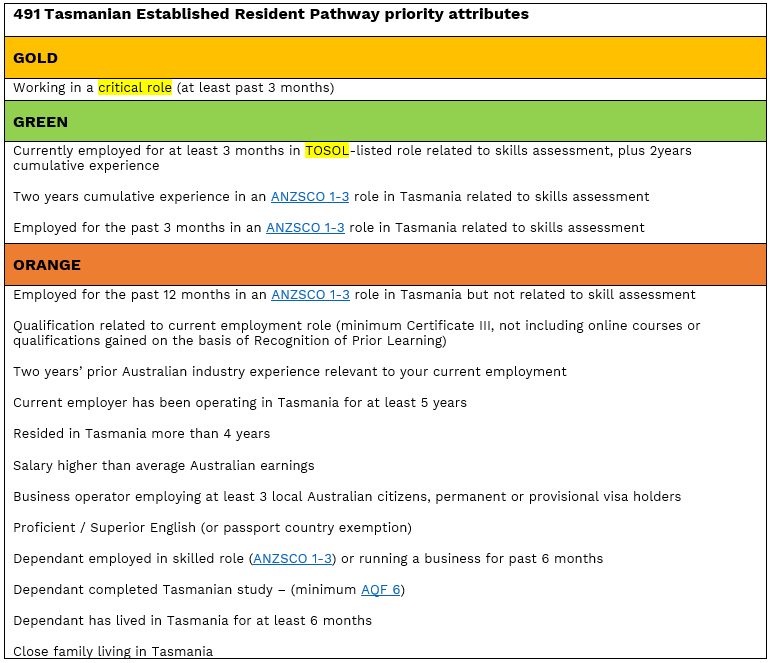Click the "Business operator employing" line
771x663 pixels.
pos(347,497)
